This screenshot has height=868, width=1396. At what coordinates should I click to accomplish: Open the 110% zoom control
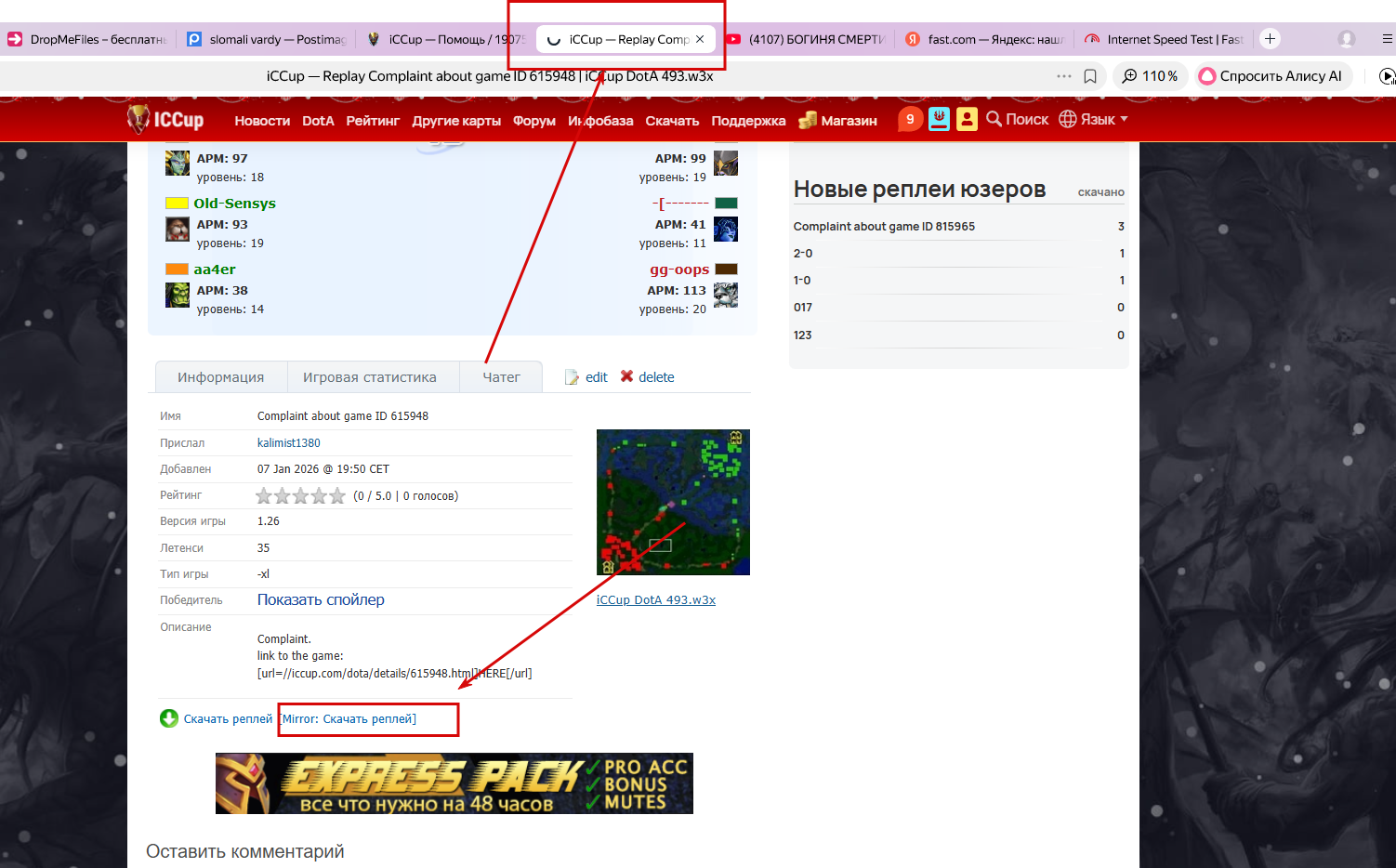[x=1150, y=76]
